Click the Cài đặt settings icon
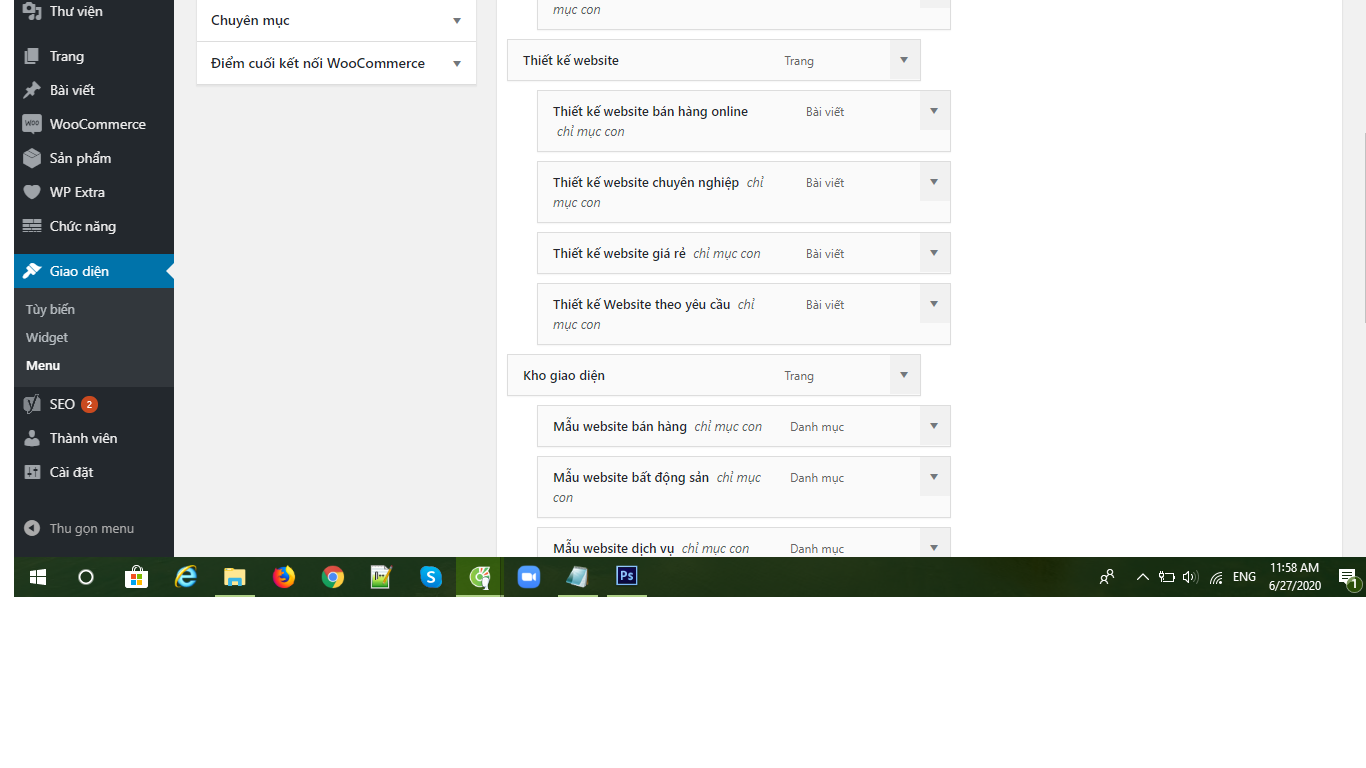 [32, 472]
